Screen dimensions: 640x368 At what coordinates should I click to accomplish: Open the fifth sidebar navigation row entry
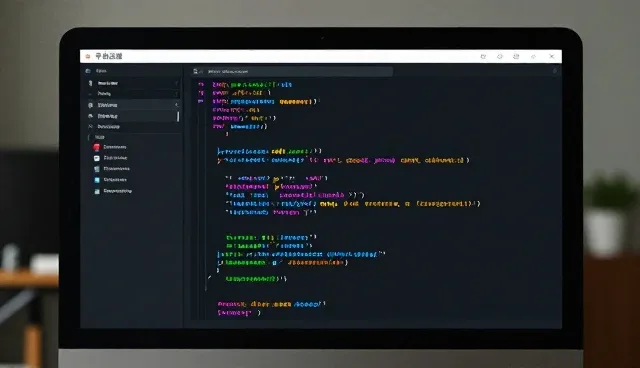pos(132,127)
